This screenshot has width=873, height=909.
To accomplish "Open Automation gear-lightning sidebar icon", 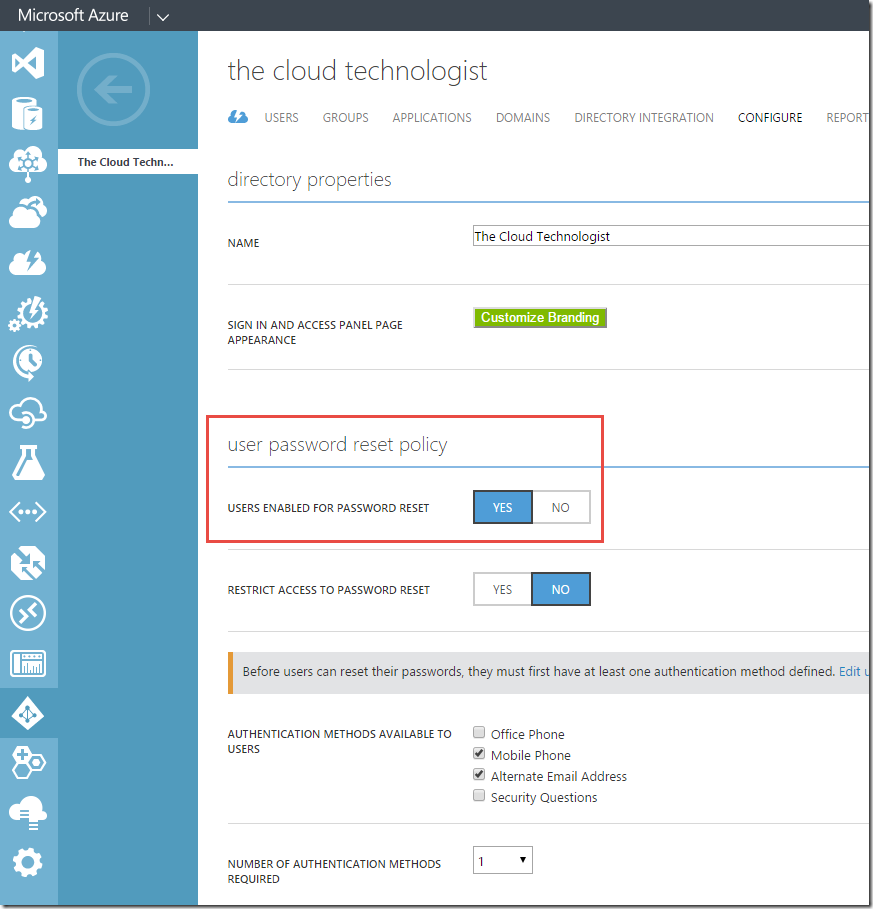I will point(28,314).
